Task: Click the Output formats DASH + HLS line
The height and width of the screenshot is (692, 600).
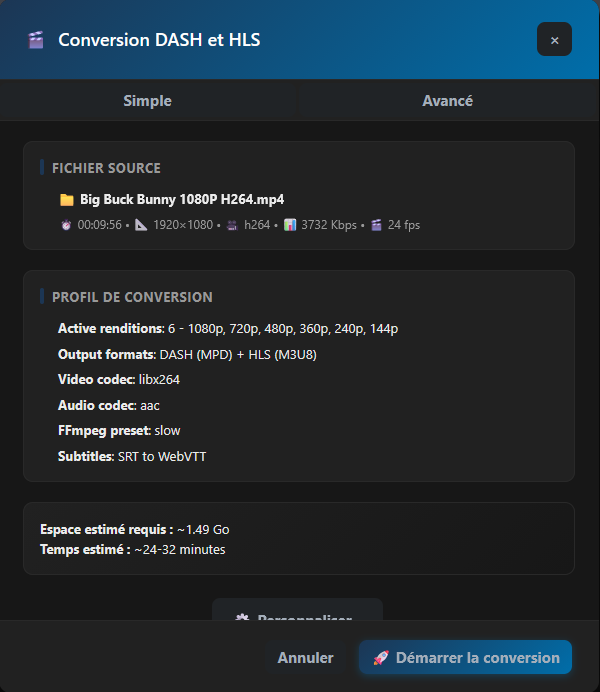Action: 188,354
